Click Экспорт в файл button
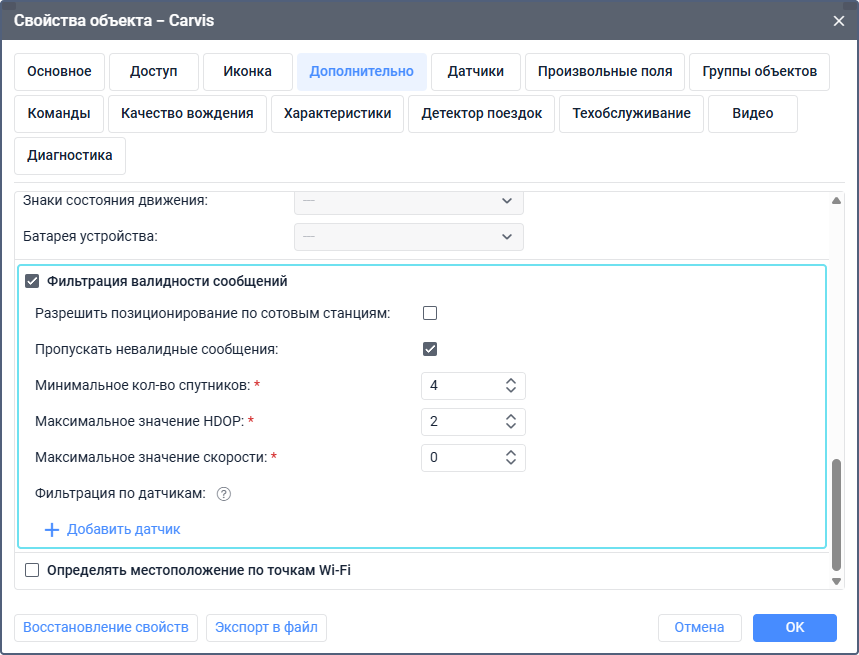 (x=266, y=627)
